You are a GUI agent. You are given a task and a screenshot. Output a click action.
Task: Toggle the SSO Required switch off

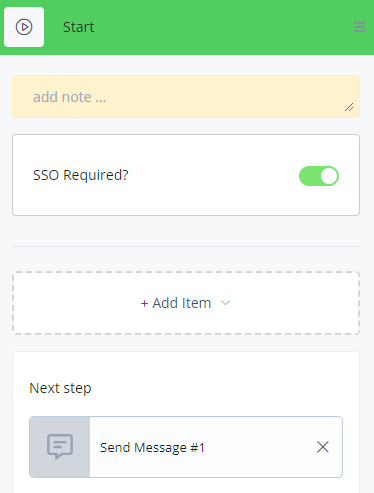click(x=319, y=176)
